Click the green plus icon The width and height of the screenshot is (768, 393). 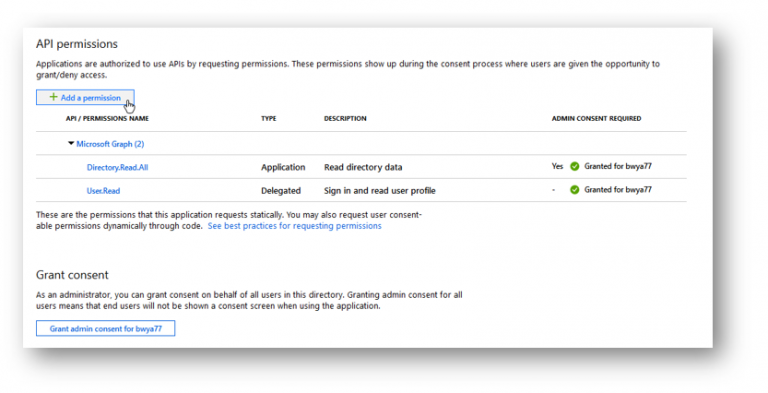pos(53,97)
